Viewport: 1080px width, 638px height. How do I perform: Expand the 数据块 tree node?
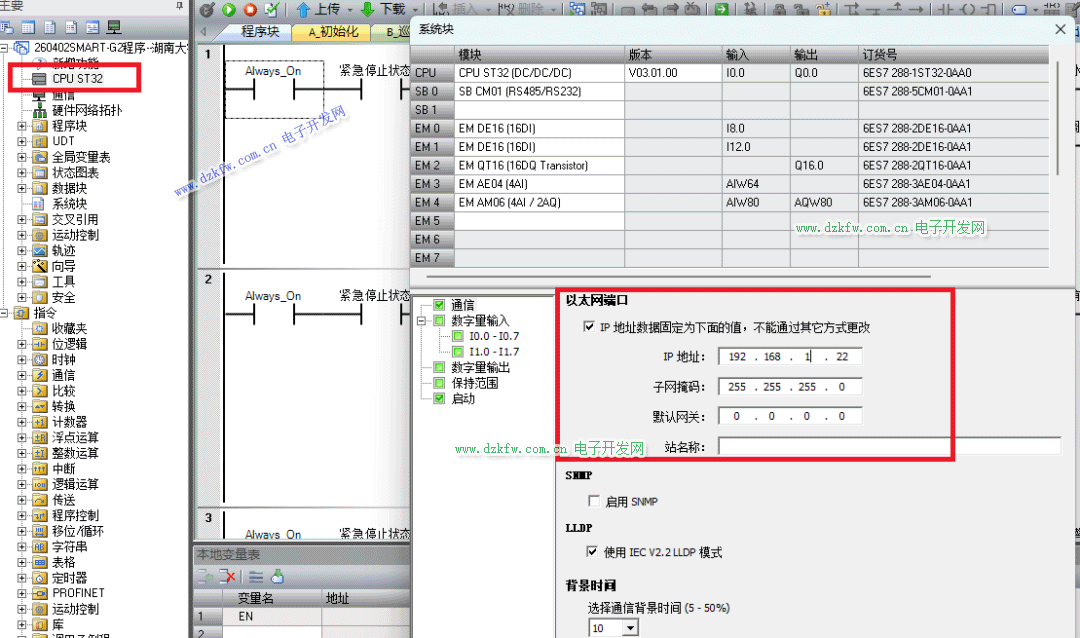pyautogui.click(x=22, y=188)
